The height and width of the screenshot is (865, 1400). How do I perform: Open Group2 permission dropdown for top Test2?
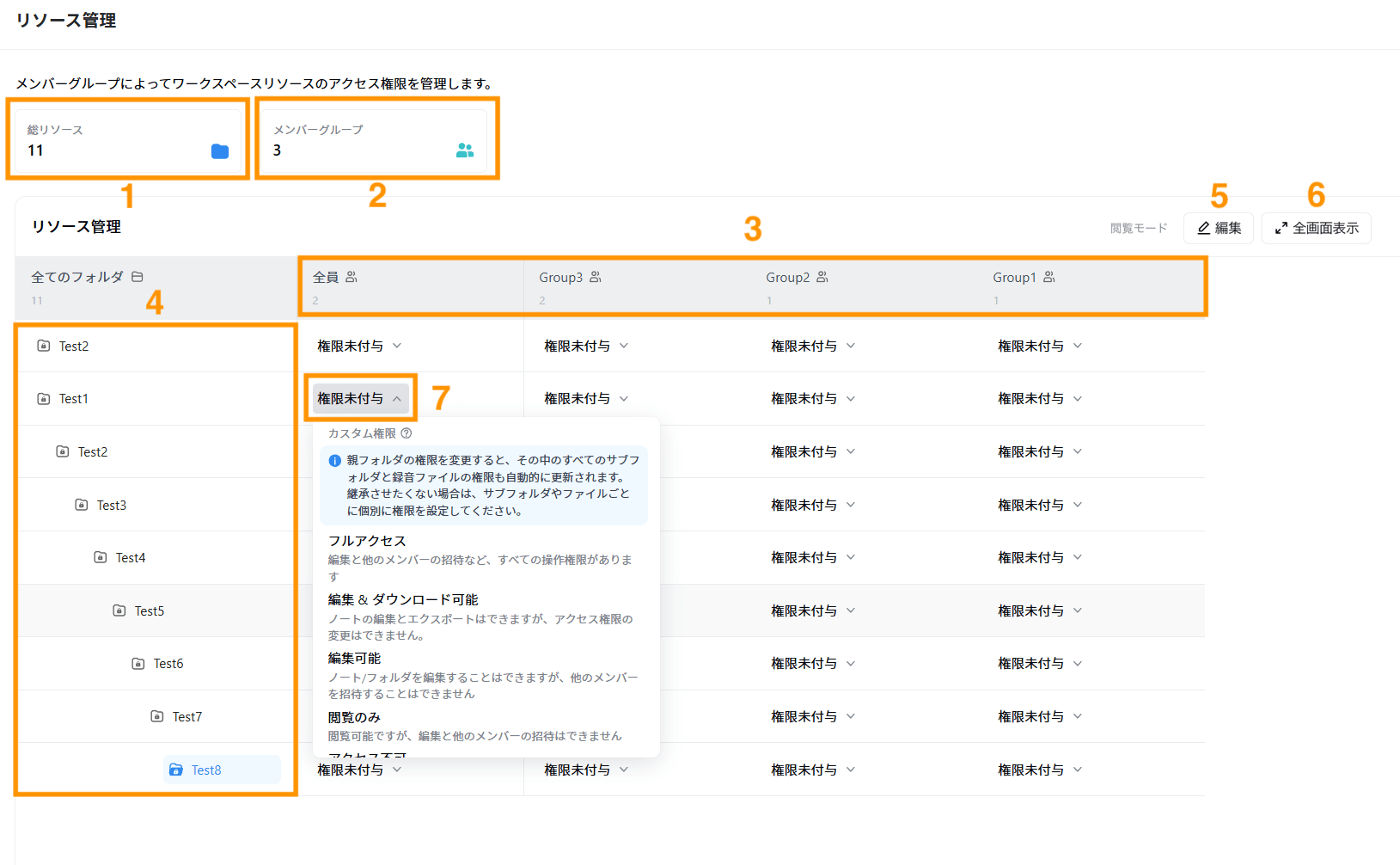point(814,346)
